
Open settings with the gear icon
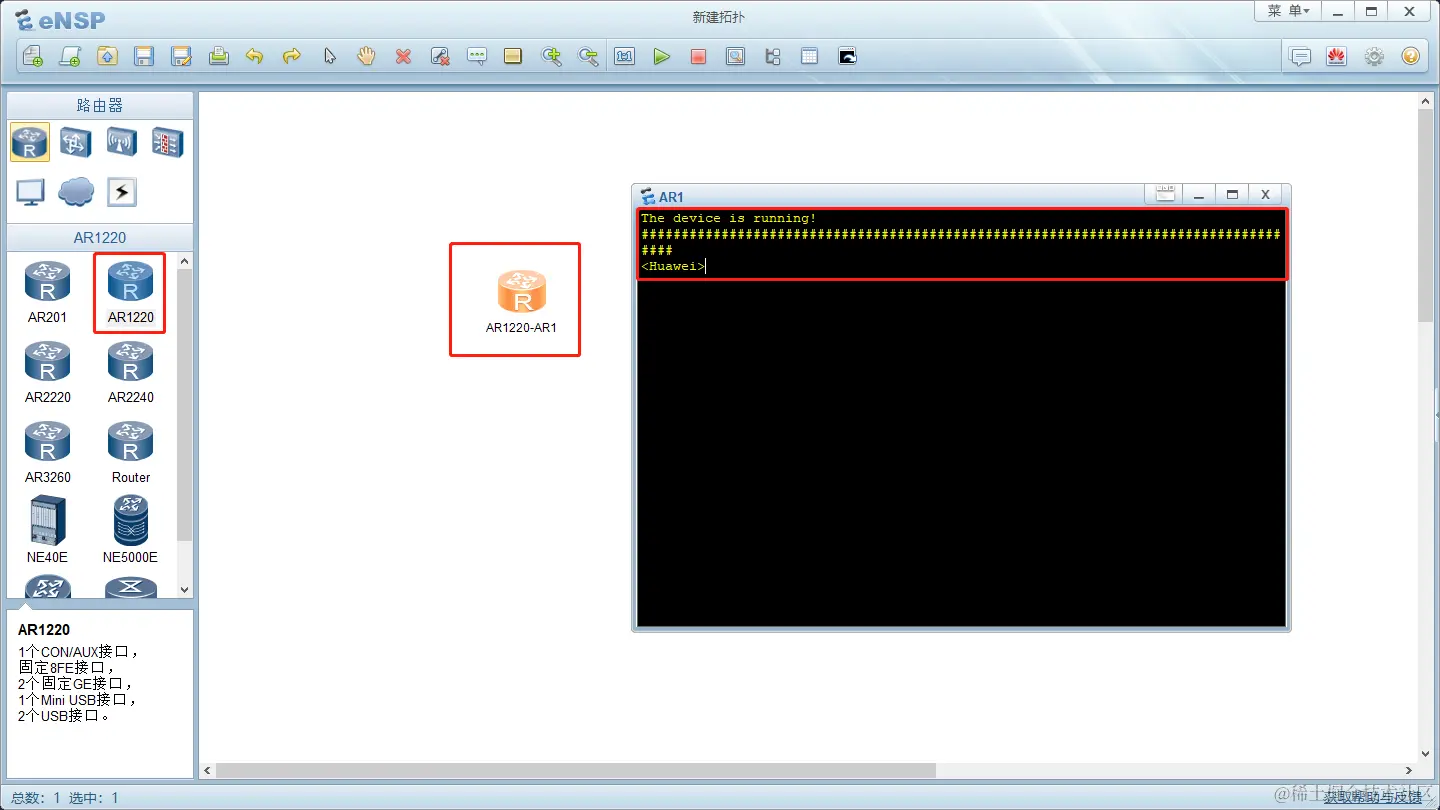pos(1374,57)
